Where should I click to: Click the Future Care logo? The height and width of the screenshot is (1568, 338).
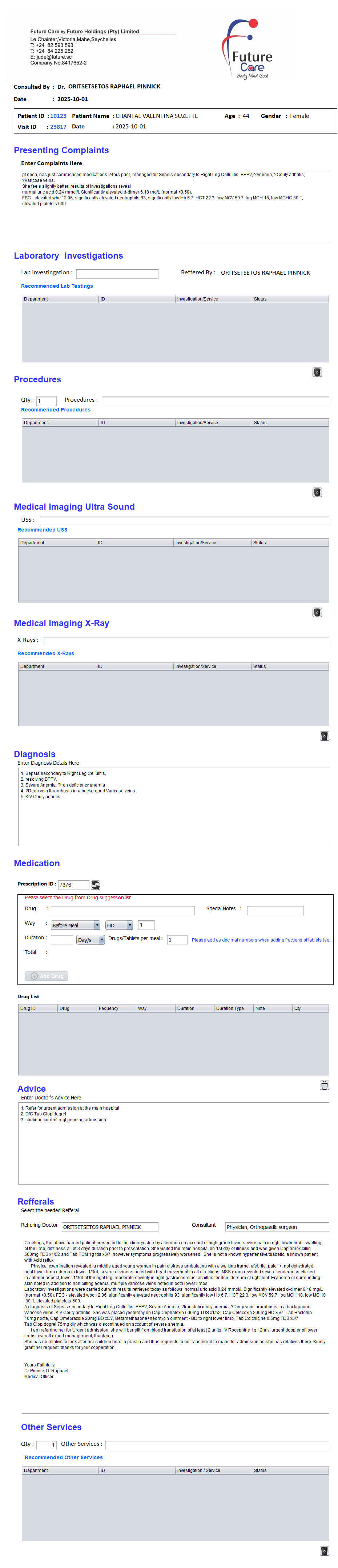(249, 49)
